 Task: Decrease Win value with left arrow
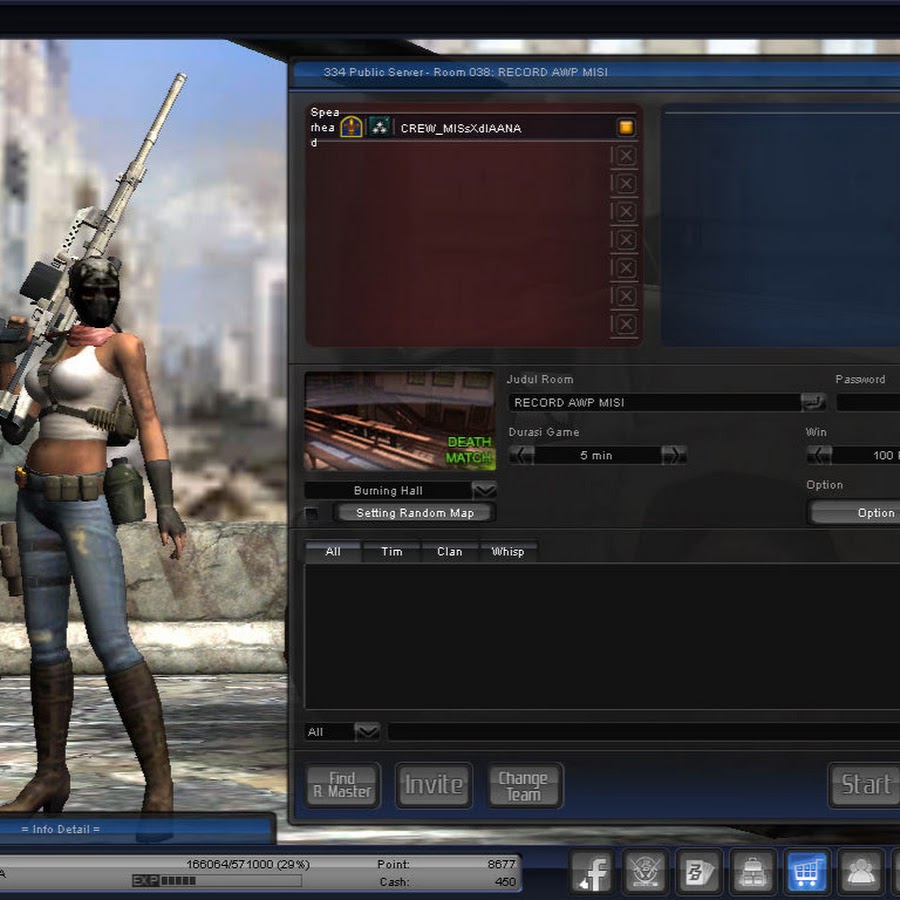click(819, 455)
